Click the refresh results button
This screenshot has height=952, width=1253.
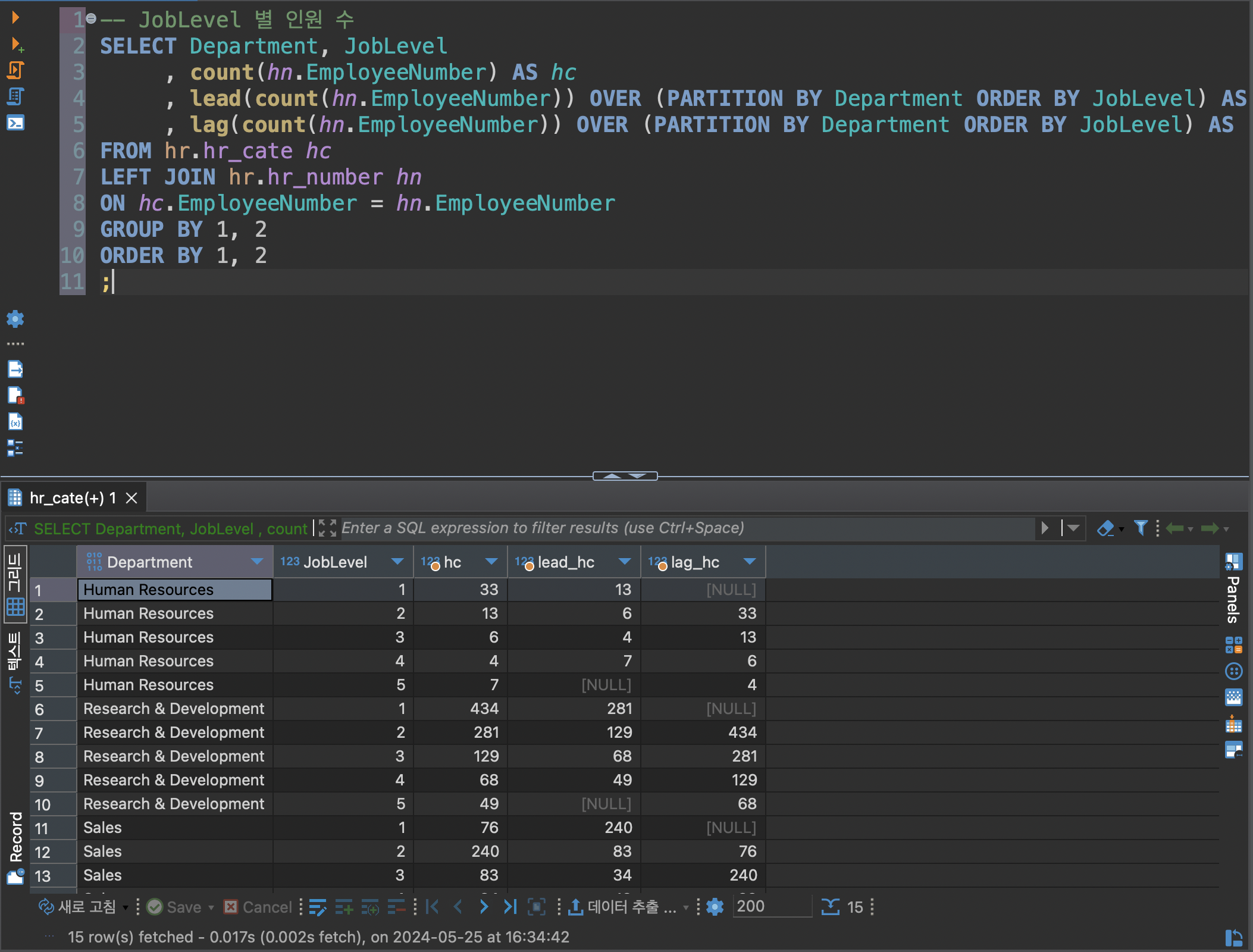click(x=77, y=907)
